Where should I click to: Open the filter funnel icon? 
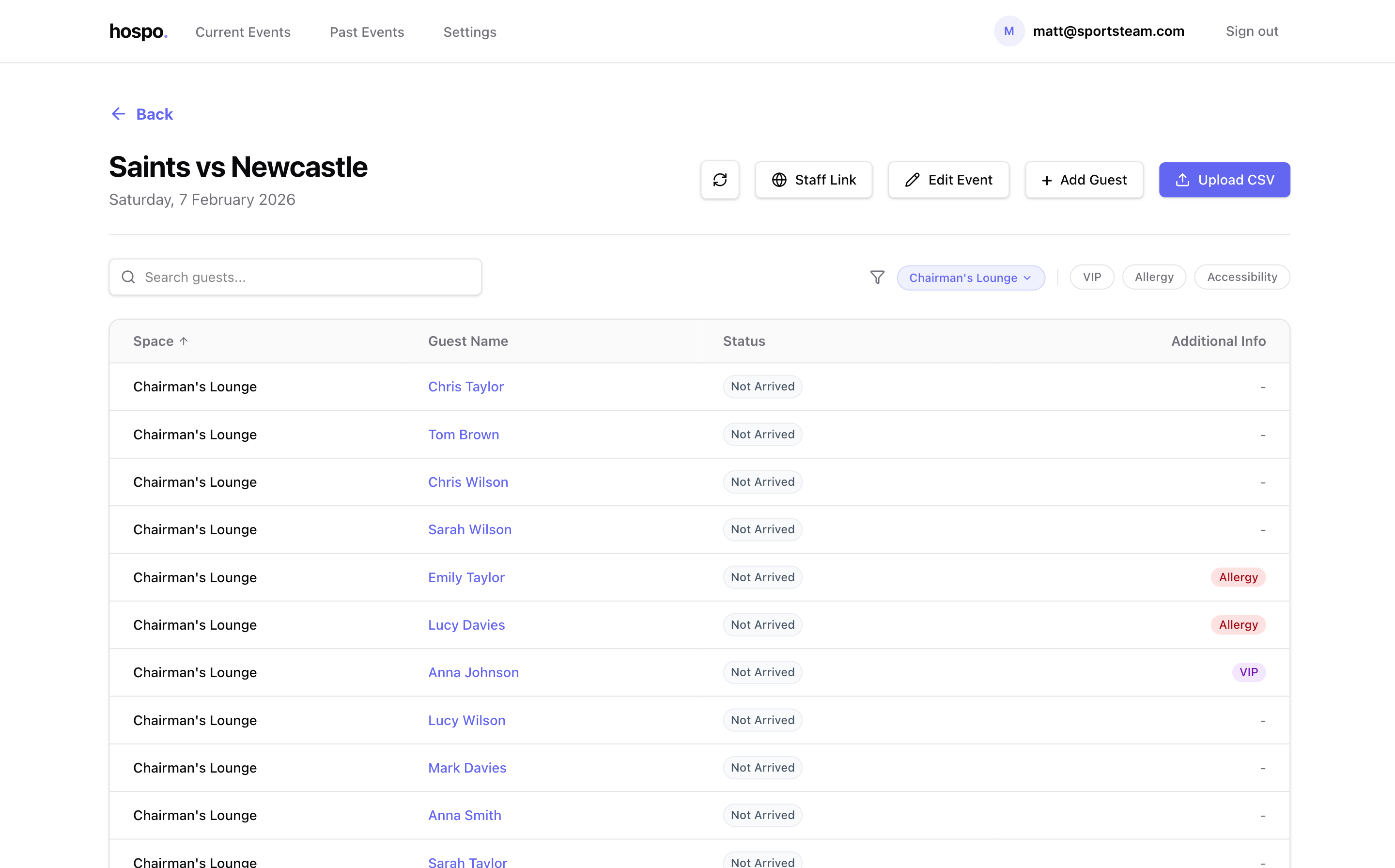pos(877,277)
